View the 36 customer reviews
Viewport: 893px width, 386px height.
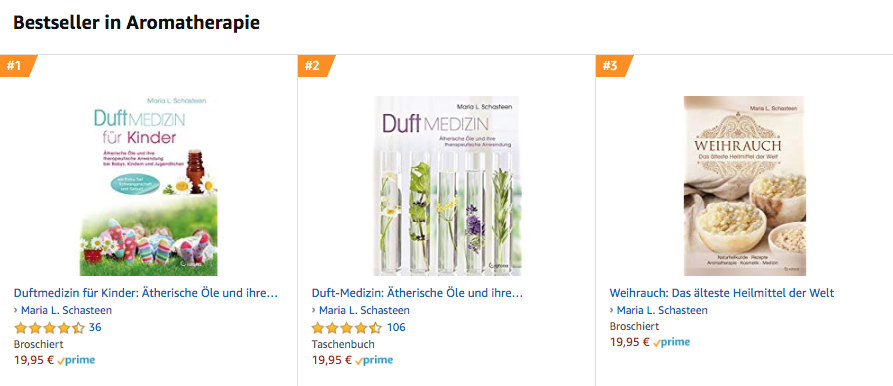95,327
